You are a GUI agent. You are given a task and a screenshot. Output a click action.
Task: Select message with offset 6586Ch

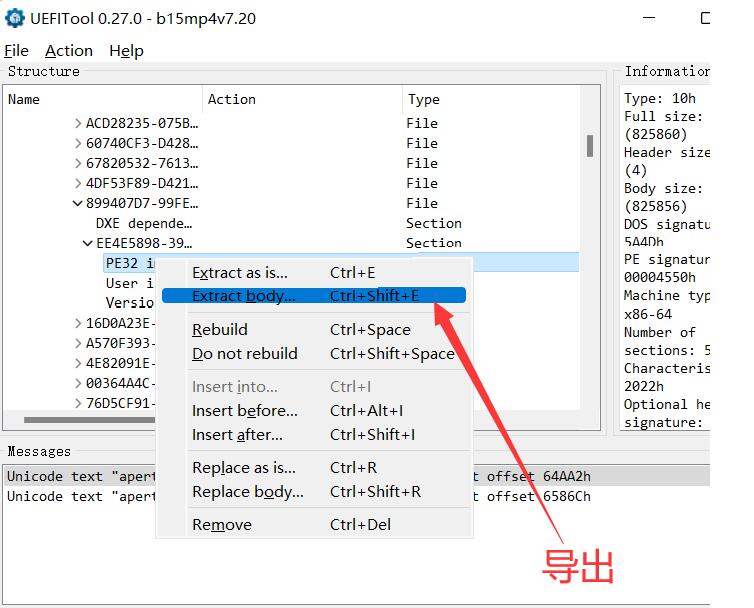tap(358, 496)
